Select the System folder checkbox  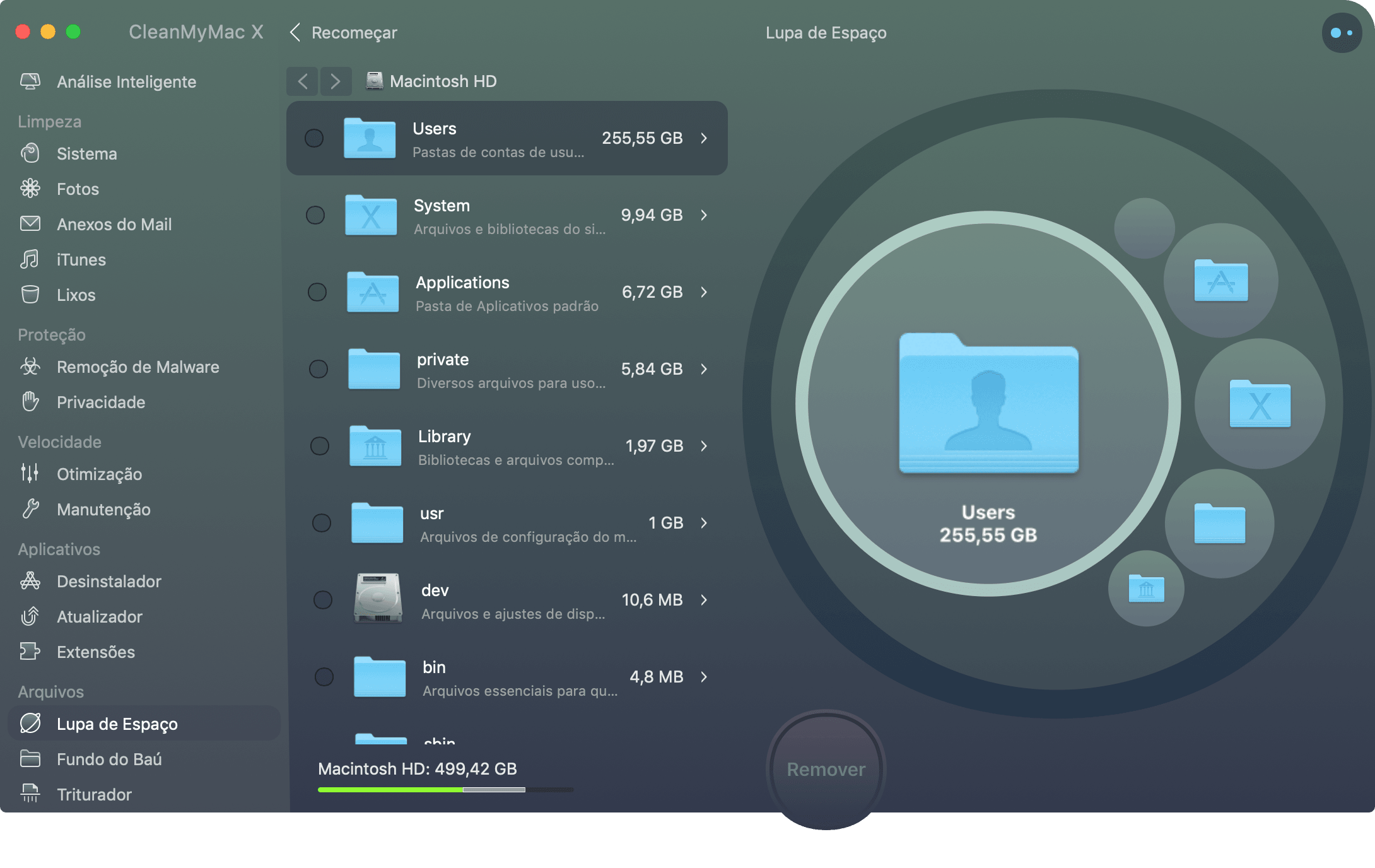click(315, 215)
